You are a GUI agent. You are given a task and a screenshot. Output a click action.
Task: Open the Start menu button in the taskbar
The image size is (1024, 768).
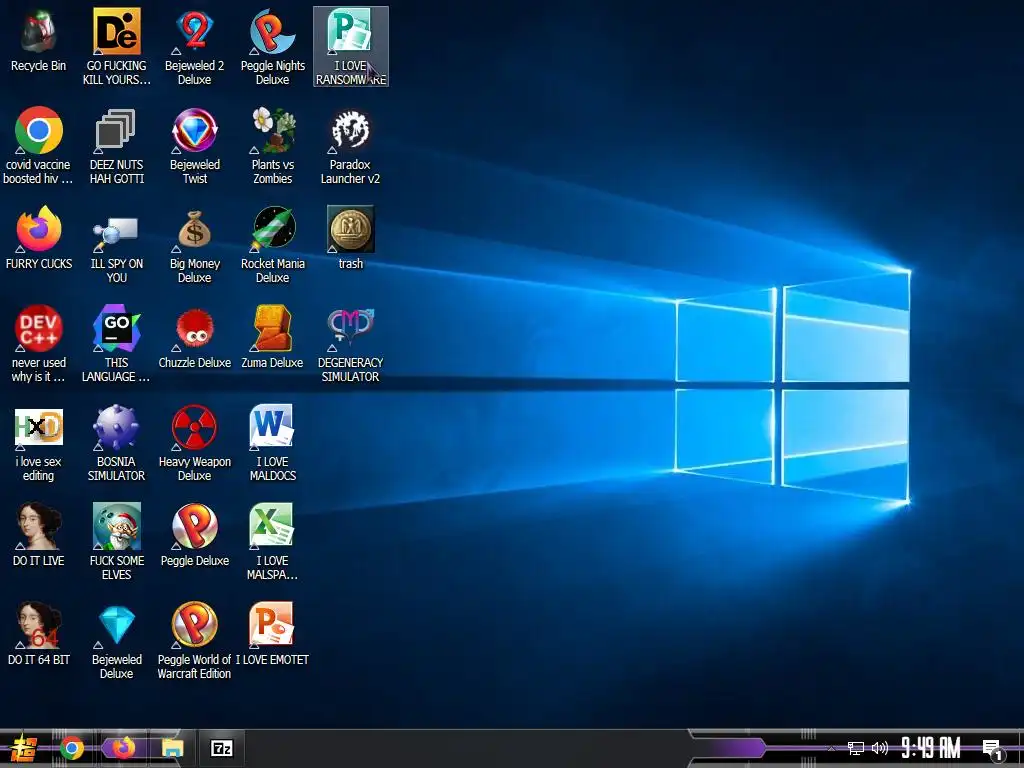click(23, 748)
